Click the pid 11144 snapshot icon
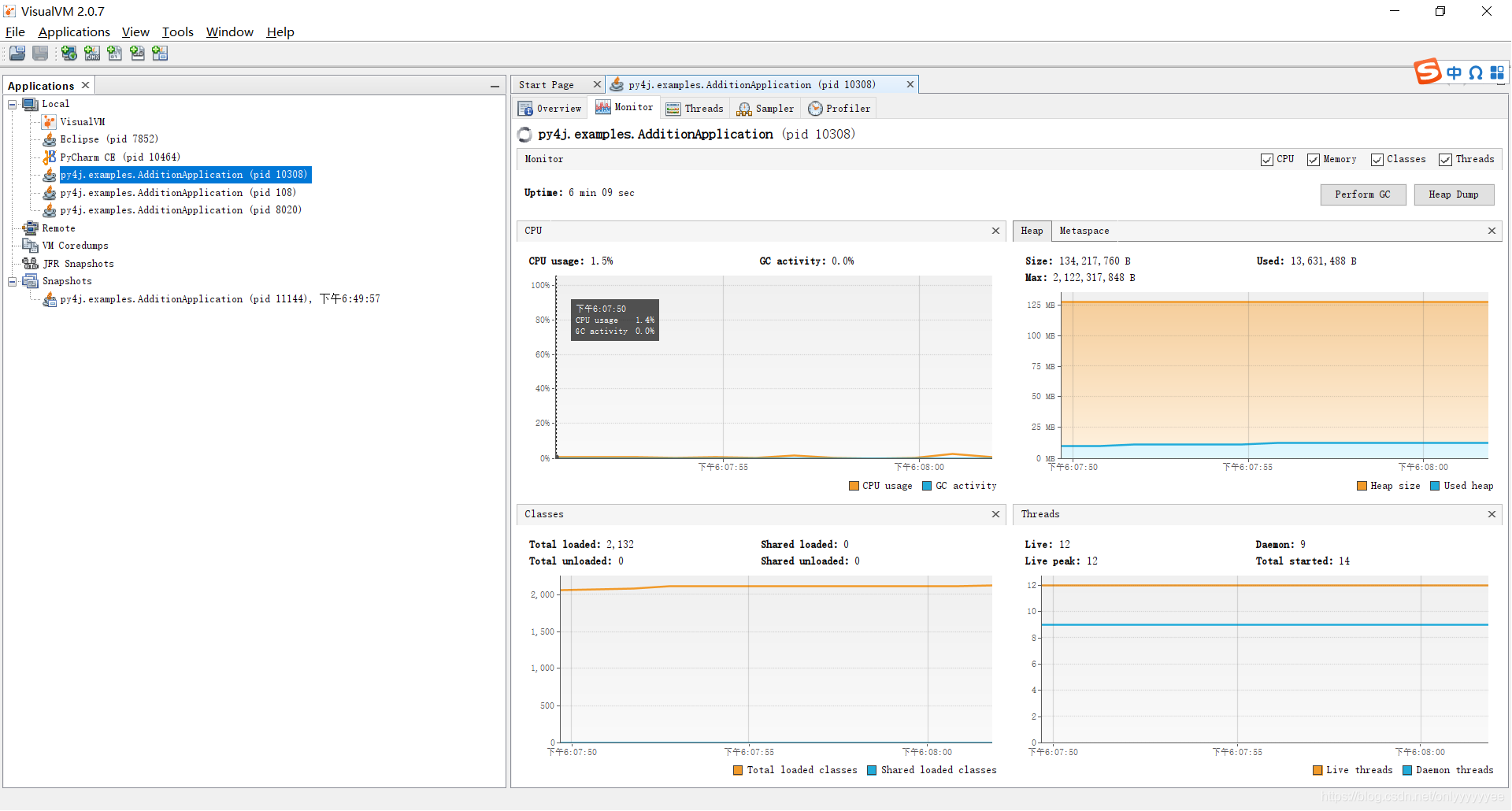 click(50, 299)
